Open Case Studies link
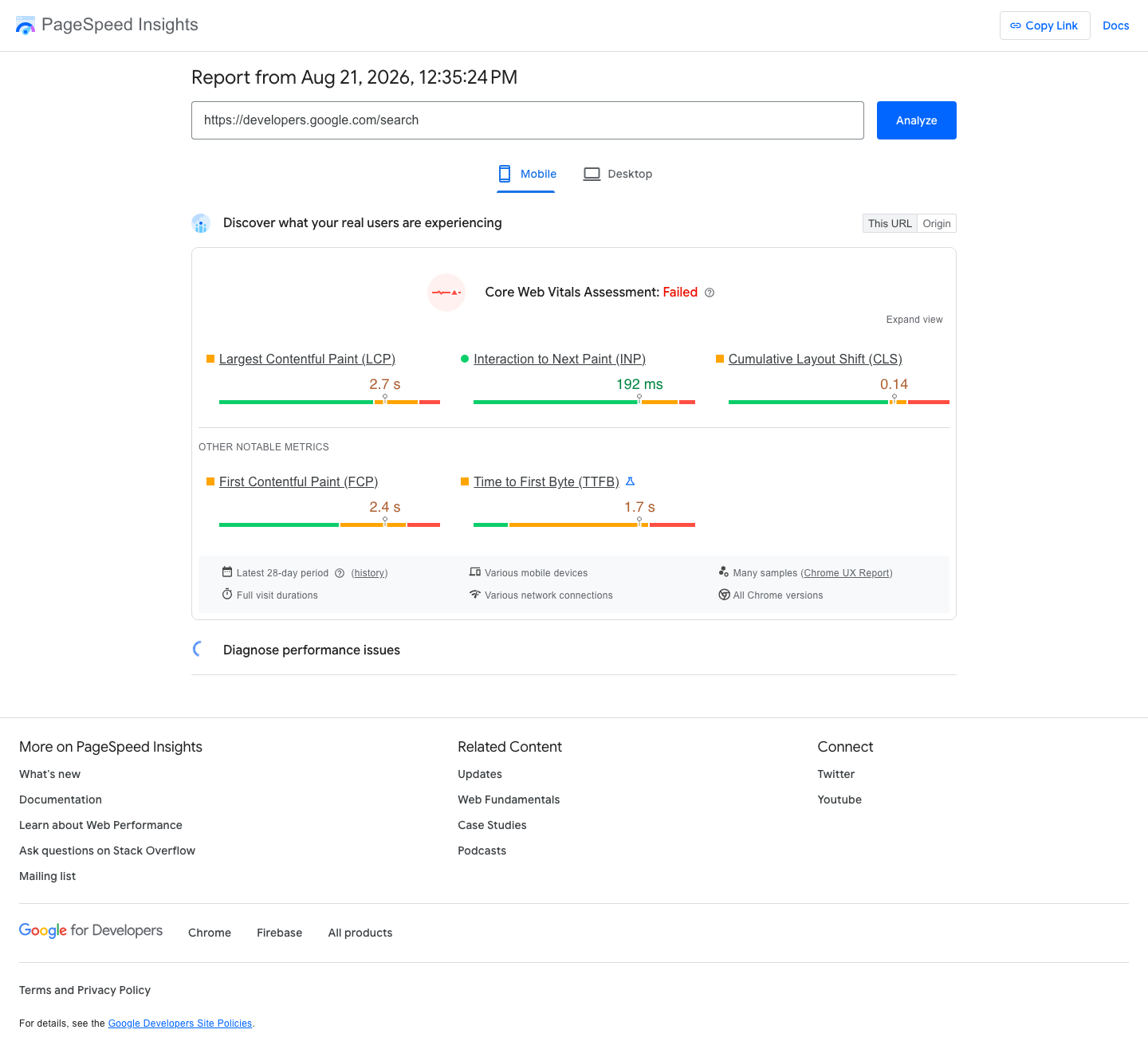Image resolution: width=1148 pixels, height=1049 pixels. click(x=492, y=825)
